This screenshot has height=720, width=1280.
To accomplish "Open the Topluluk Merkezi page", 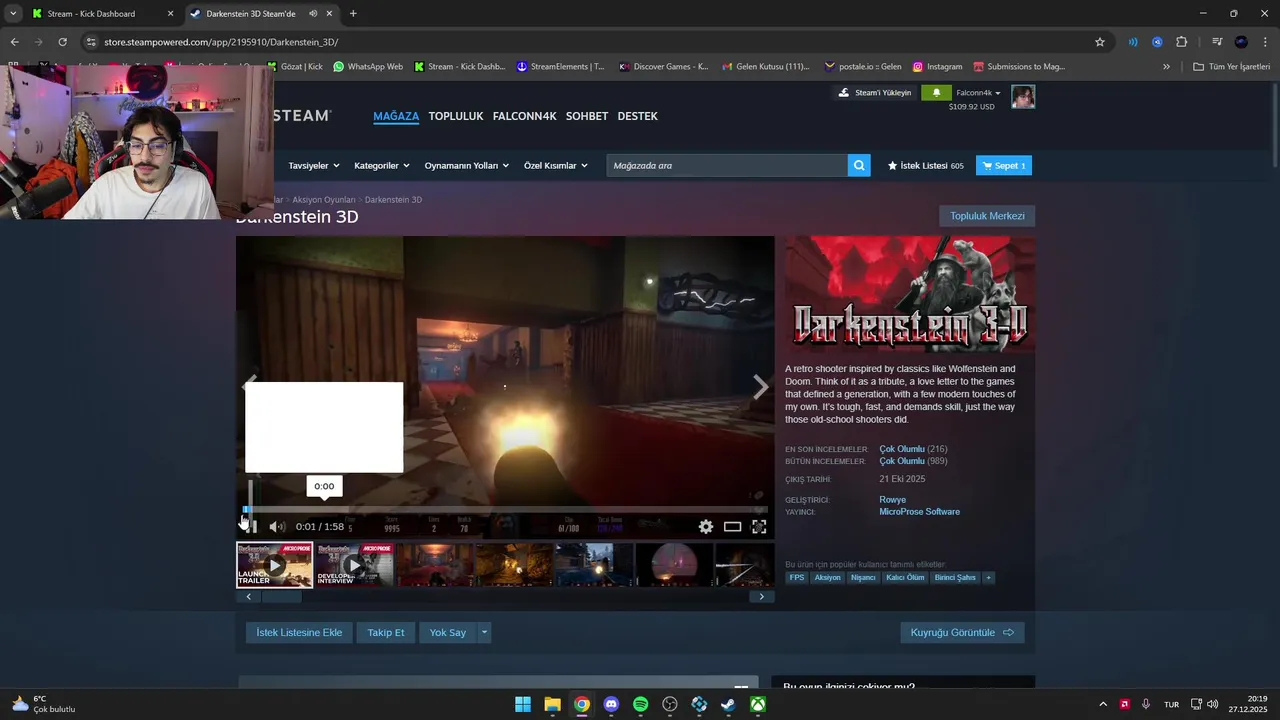I will click(x=987, y=216).
